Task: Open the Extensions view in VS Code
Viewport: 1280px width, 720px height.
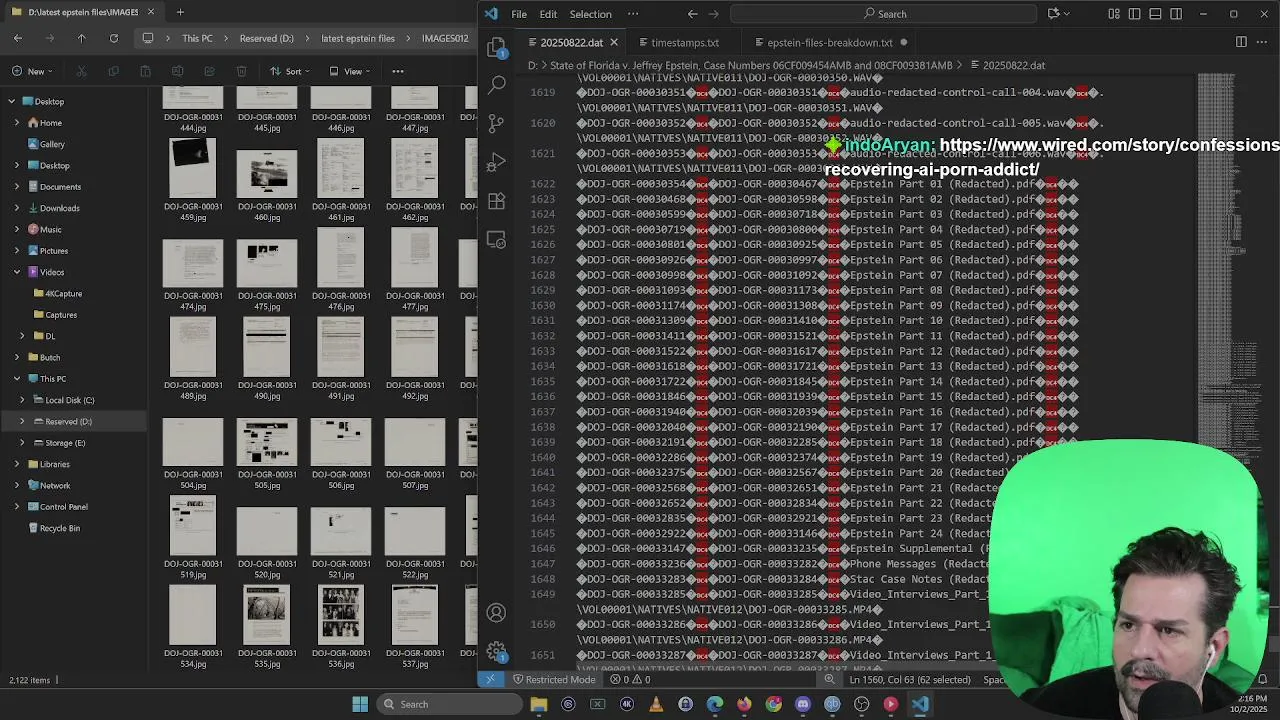Action: 497,201
